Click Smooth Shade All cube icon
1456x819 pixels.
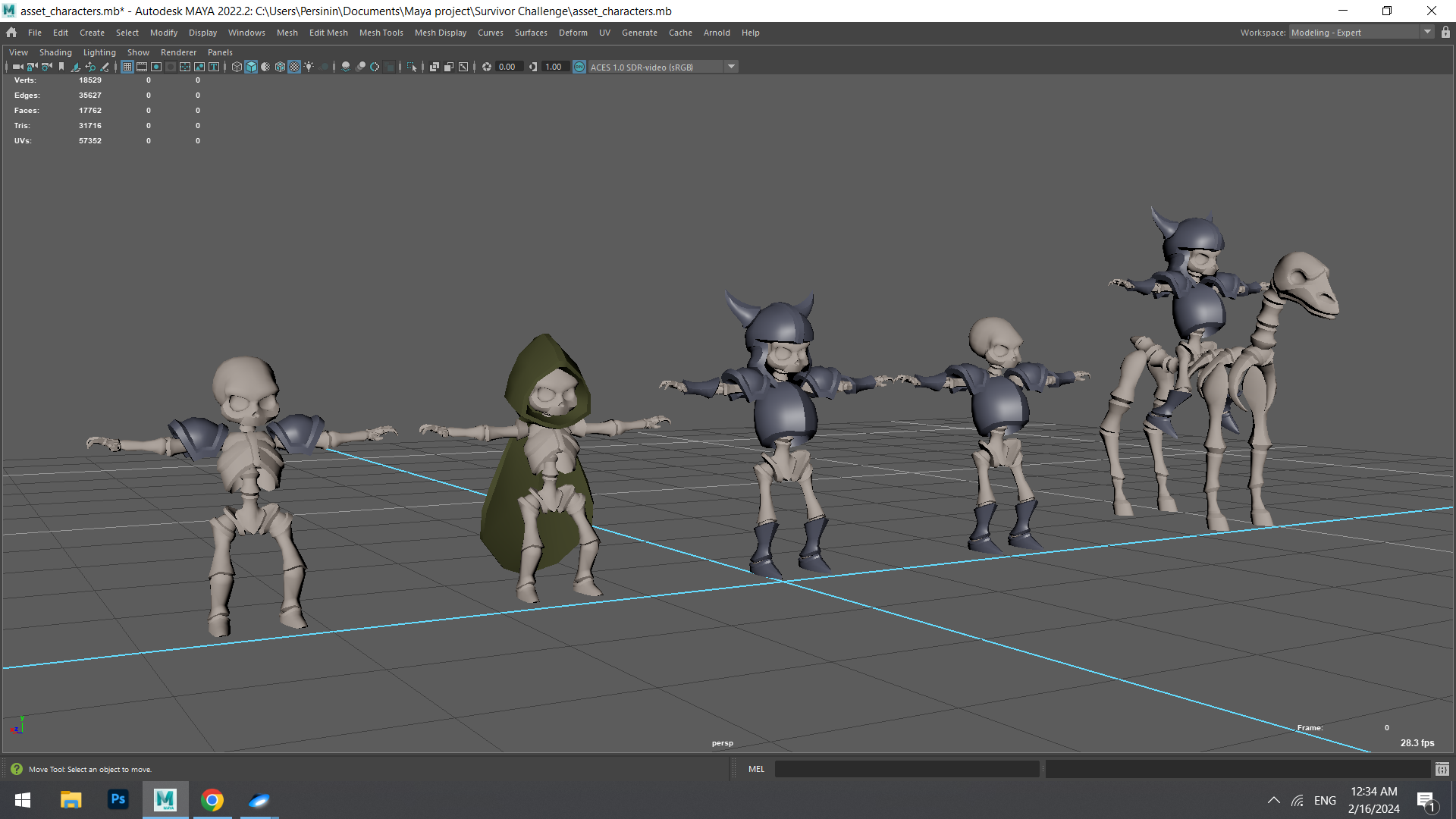point(251,67)
